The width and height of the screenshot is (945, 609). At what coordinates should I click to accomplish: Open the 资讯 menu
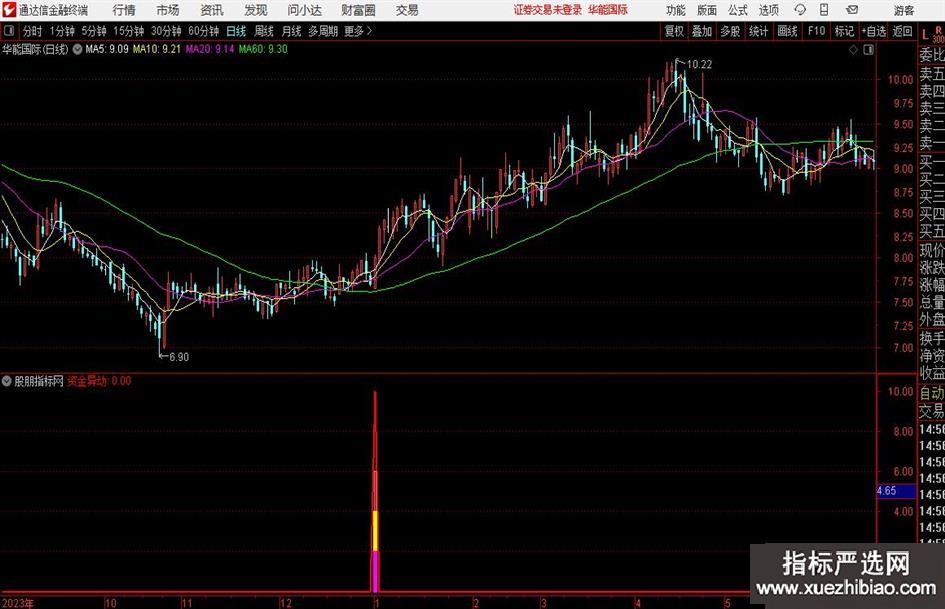click(x=212, y=10)
